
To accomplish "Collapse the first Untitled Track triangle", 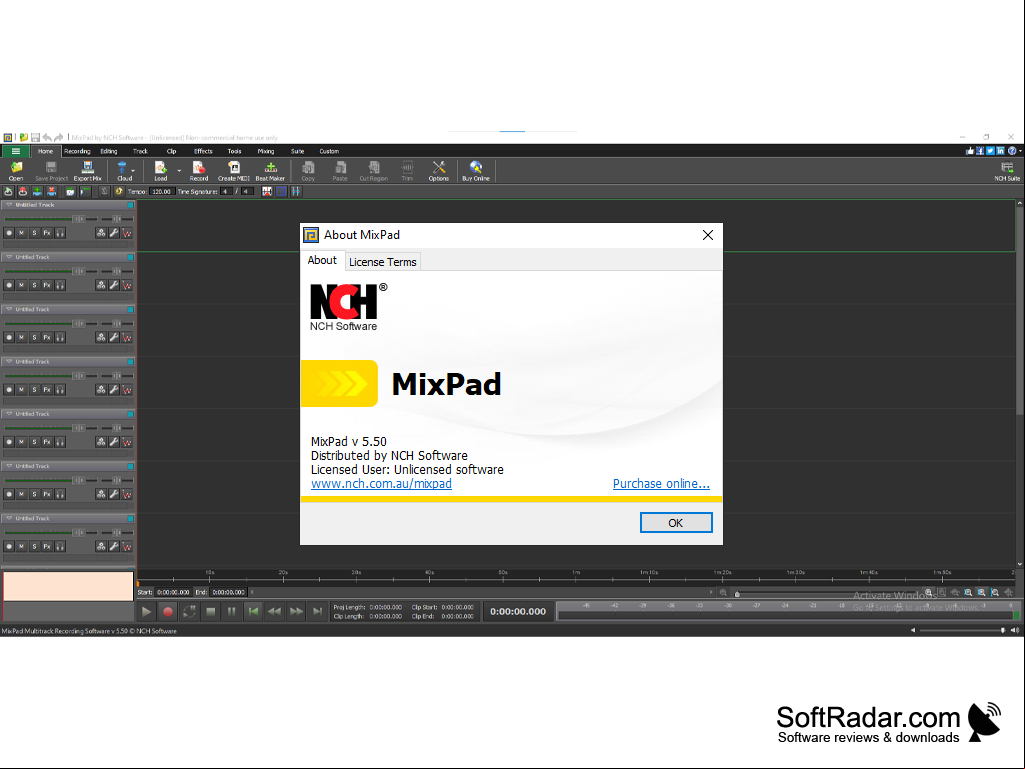I will (x=9, y=205).
